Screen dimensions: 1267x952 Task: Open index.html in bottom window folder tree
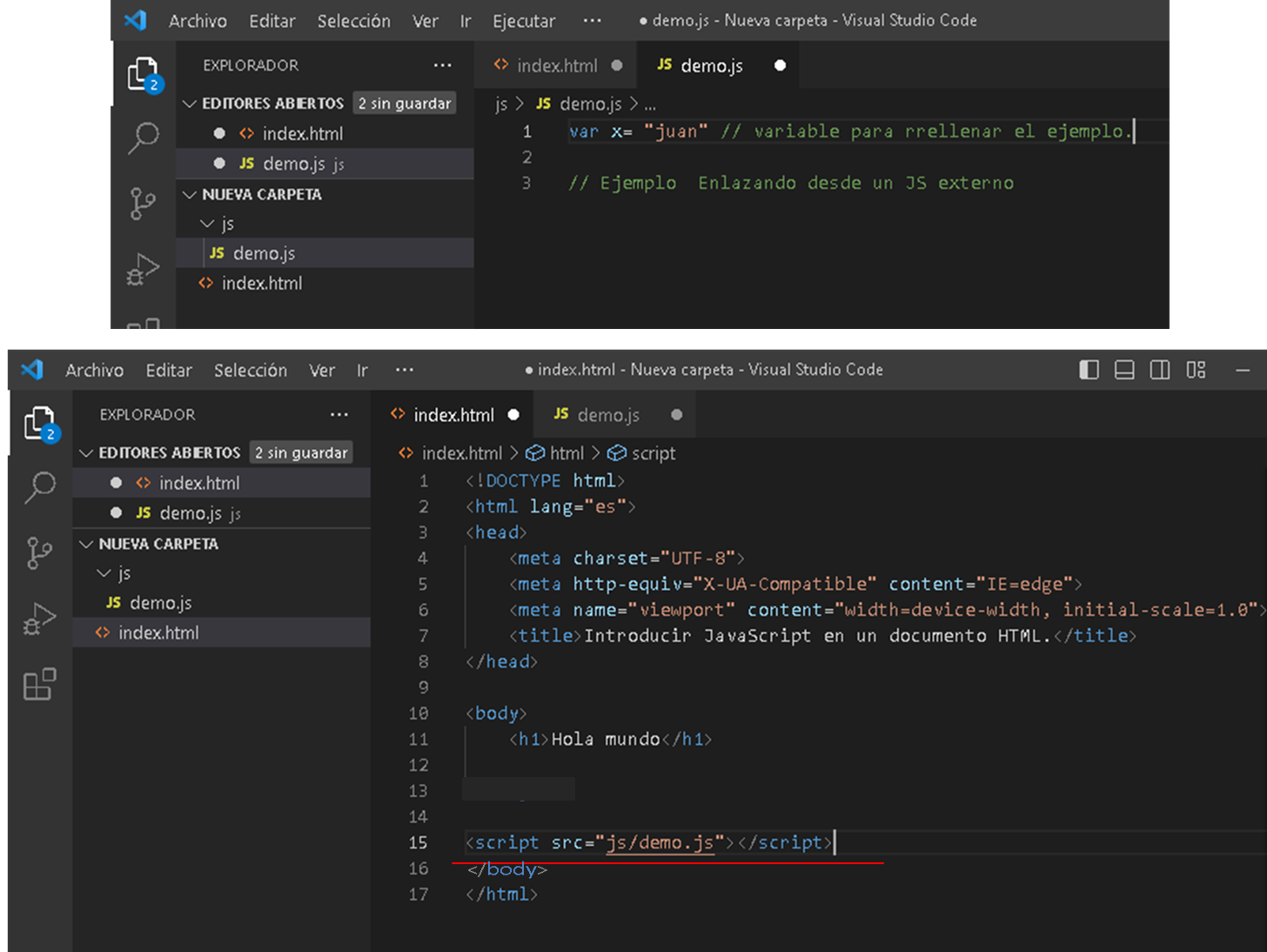point(222,633)
